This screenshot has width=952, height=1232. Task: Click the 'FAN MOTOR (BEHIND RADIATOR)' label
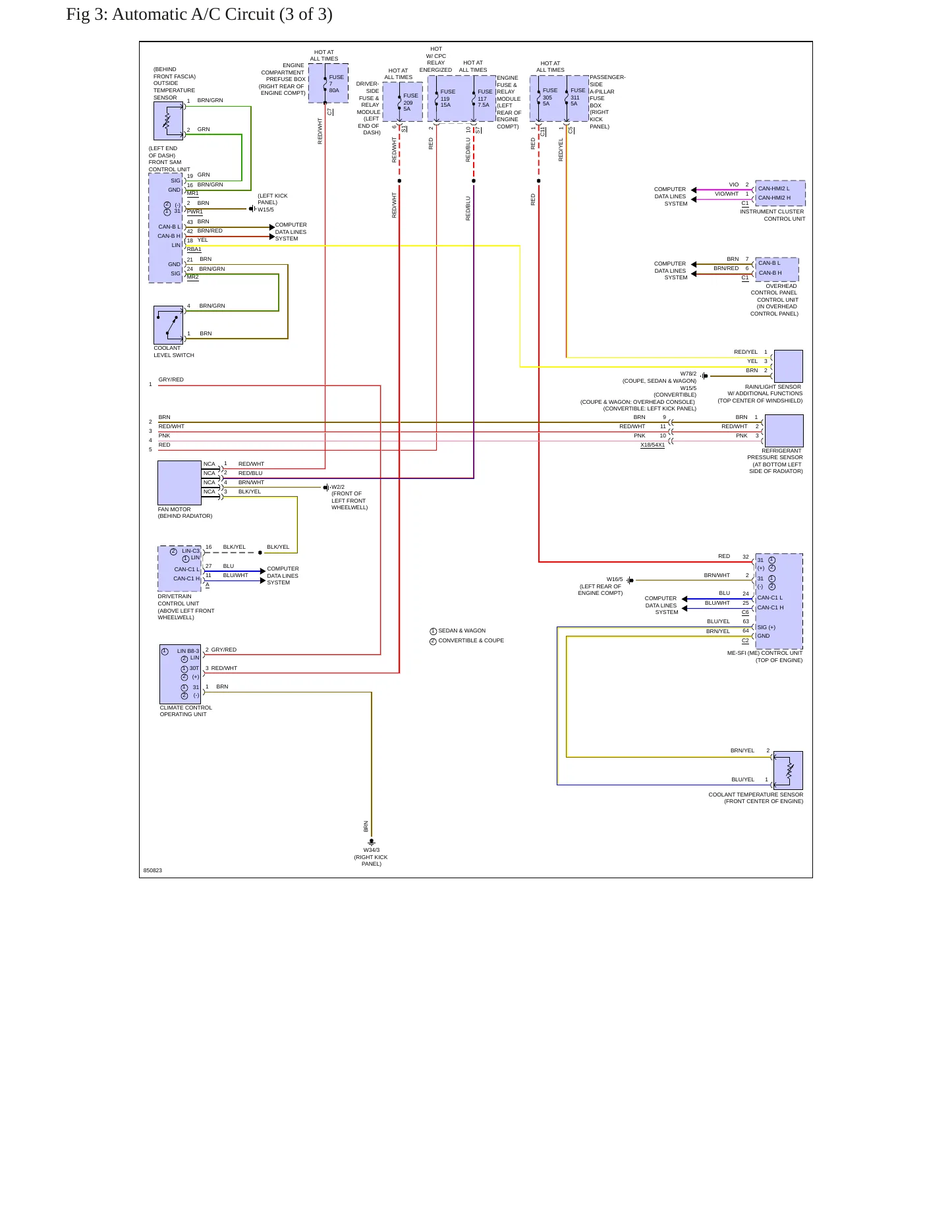(185, 513)
